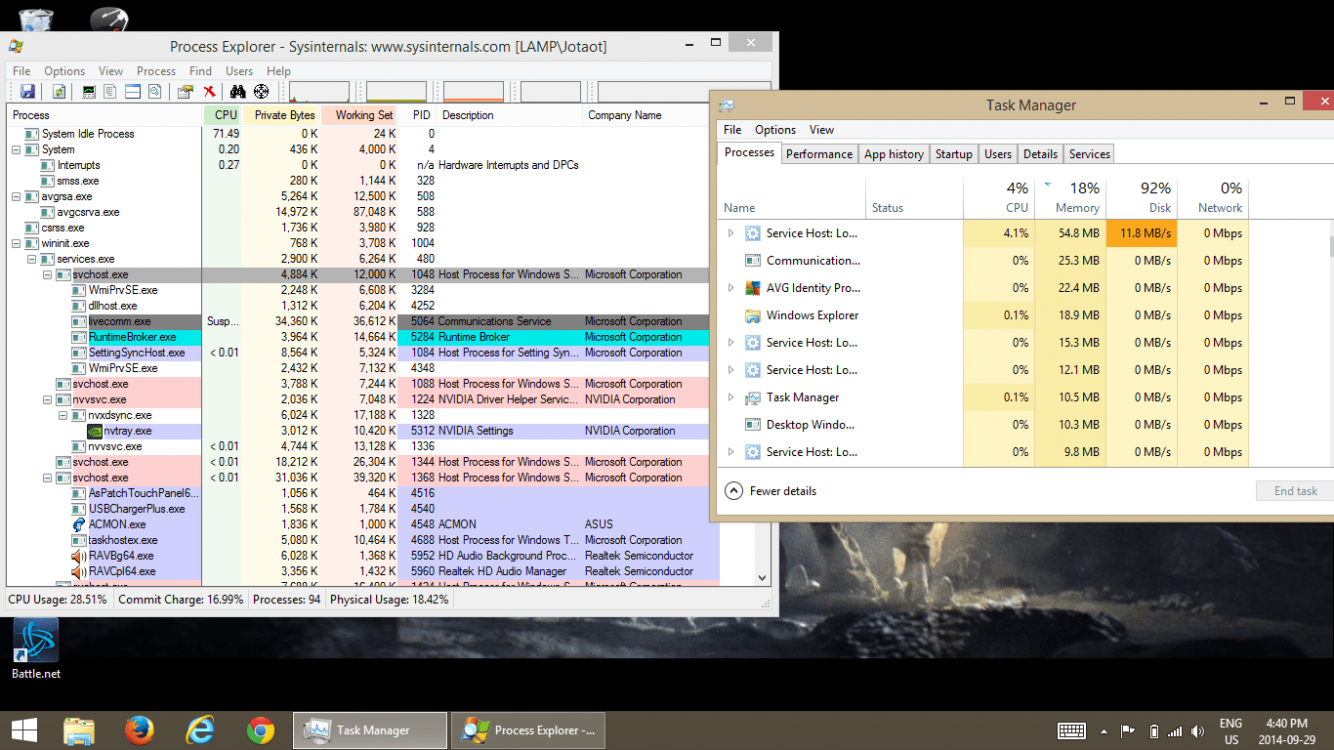The image size is (1334, 750).
Task: Click the Refresh Now toolbar icon
Action: click(60, 92)
